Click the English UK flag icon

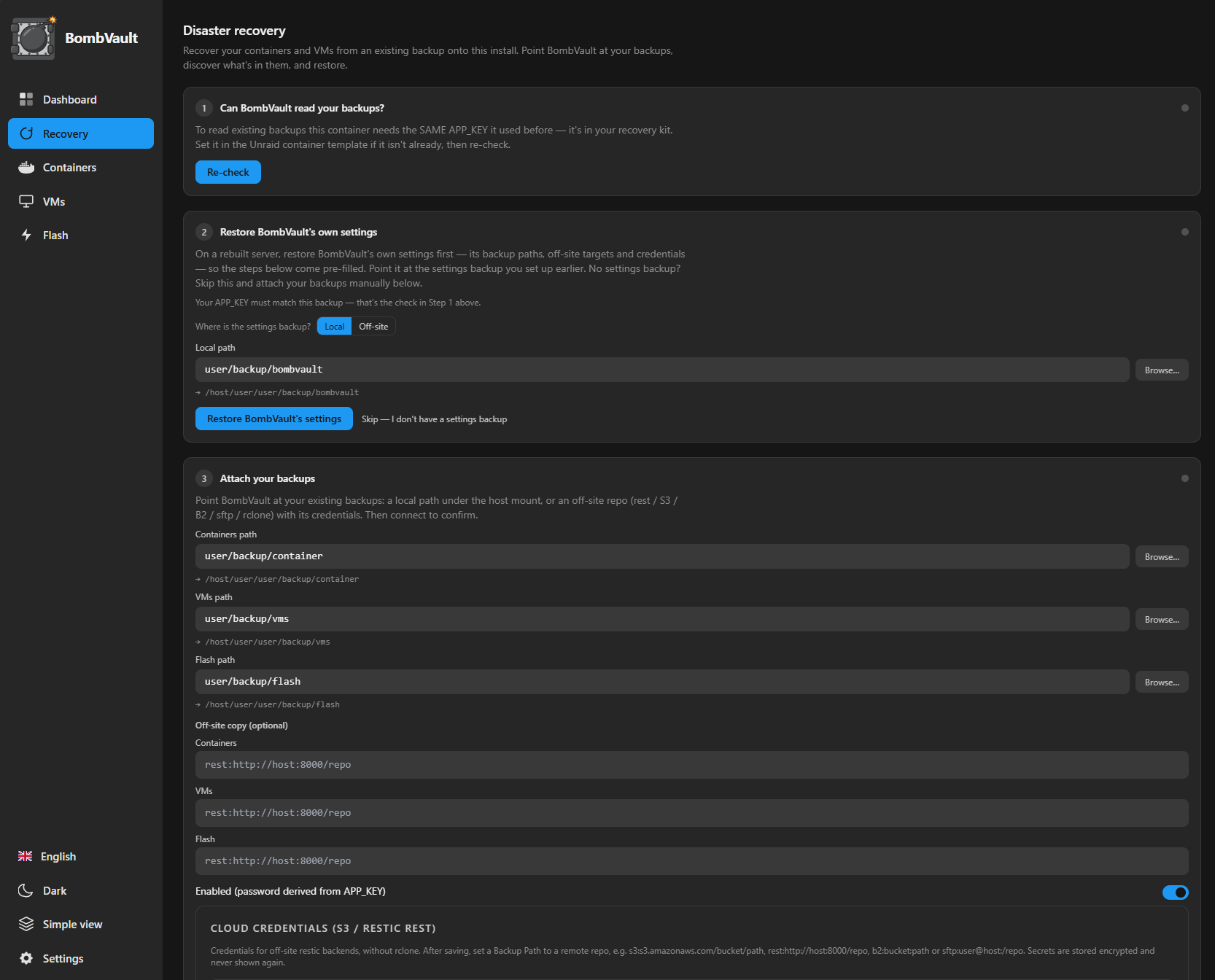(26, 856)
